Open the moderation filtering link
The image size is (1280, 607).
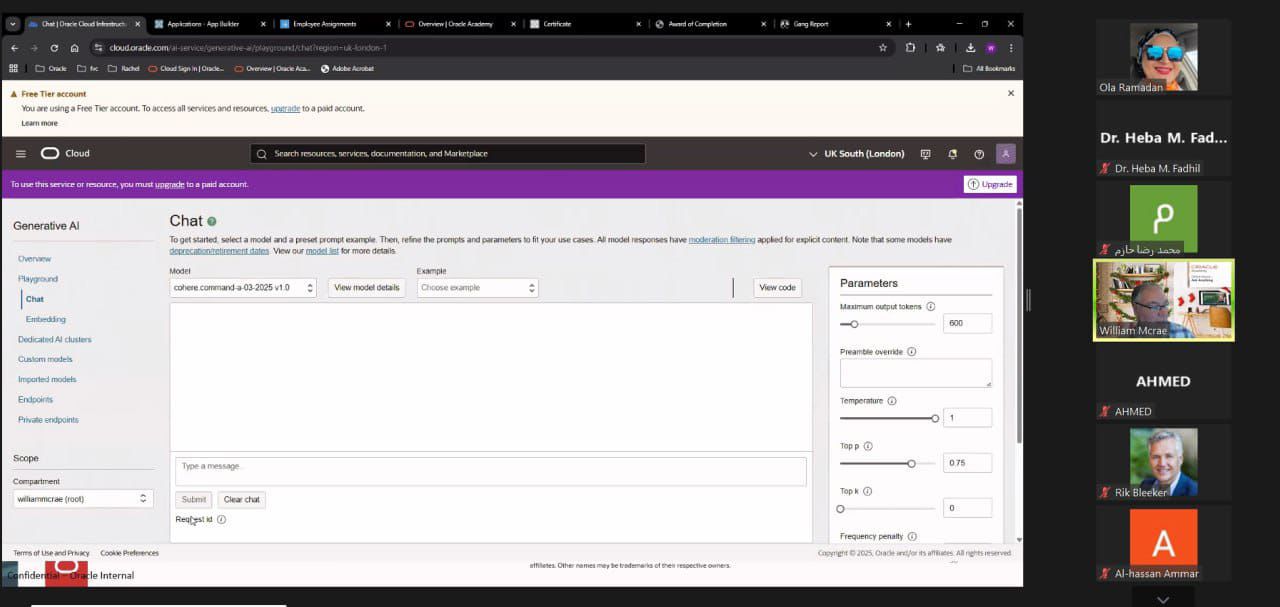[722, 240]
